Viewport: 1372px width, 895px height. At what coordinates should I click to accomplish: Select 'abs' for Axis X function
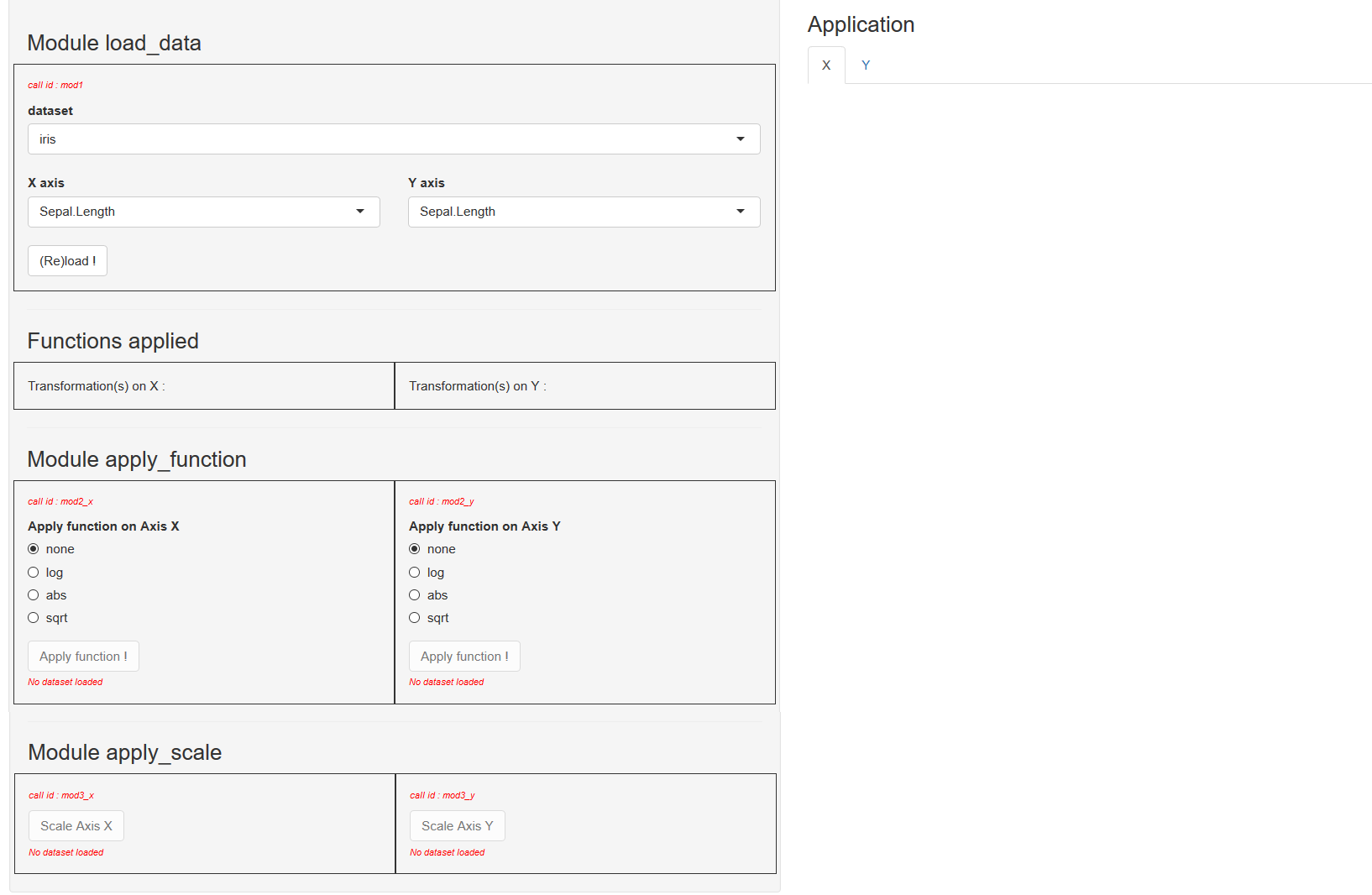(34, 595)
